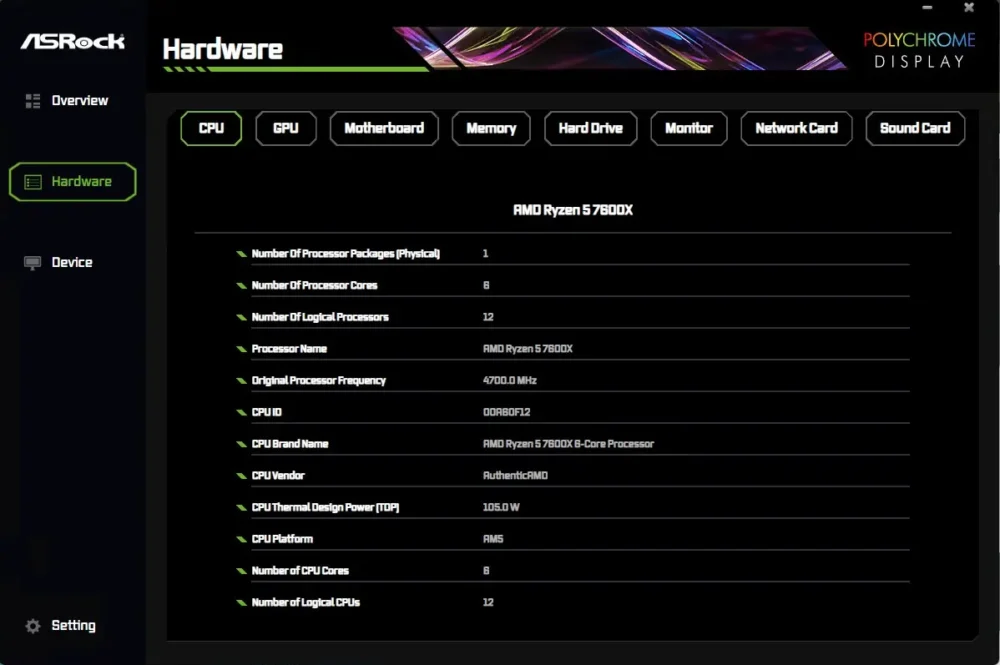Click the ASRock logo
Image resolution: width=1000 pixels, height=665 pixels.
click(x=73, y=42)
